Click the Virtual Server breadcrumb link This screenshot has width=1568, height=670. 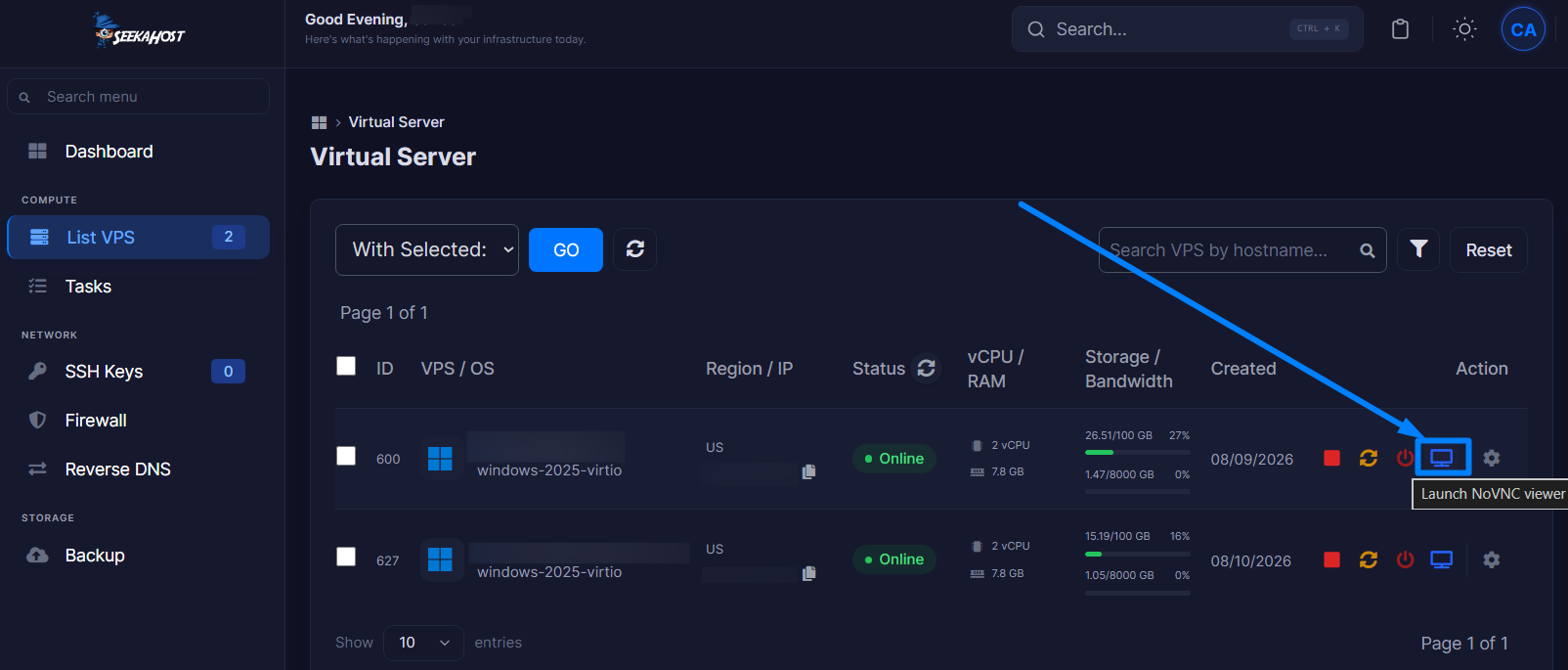(x=396, y=122)
